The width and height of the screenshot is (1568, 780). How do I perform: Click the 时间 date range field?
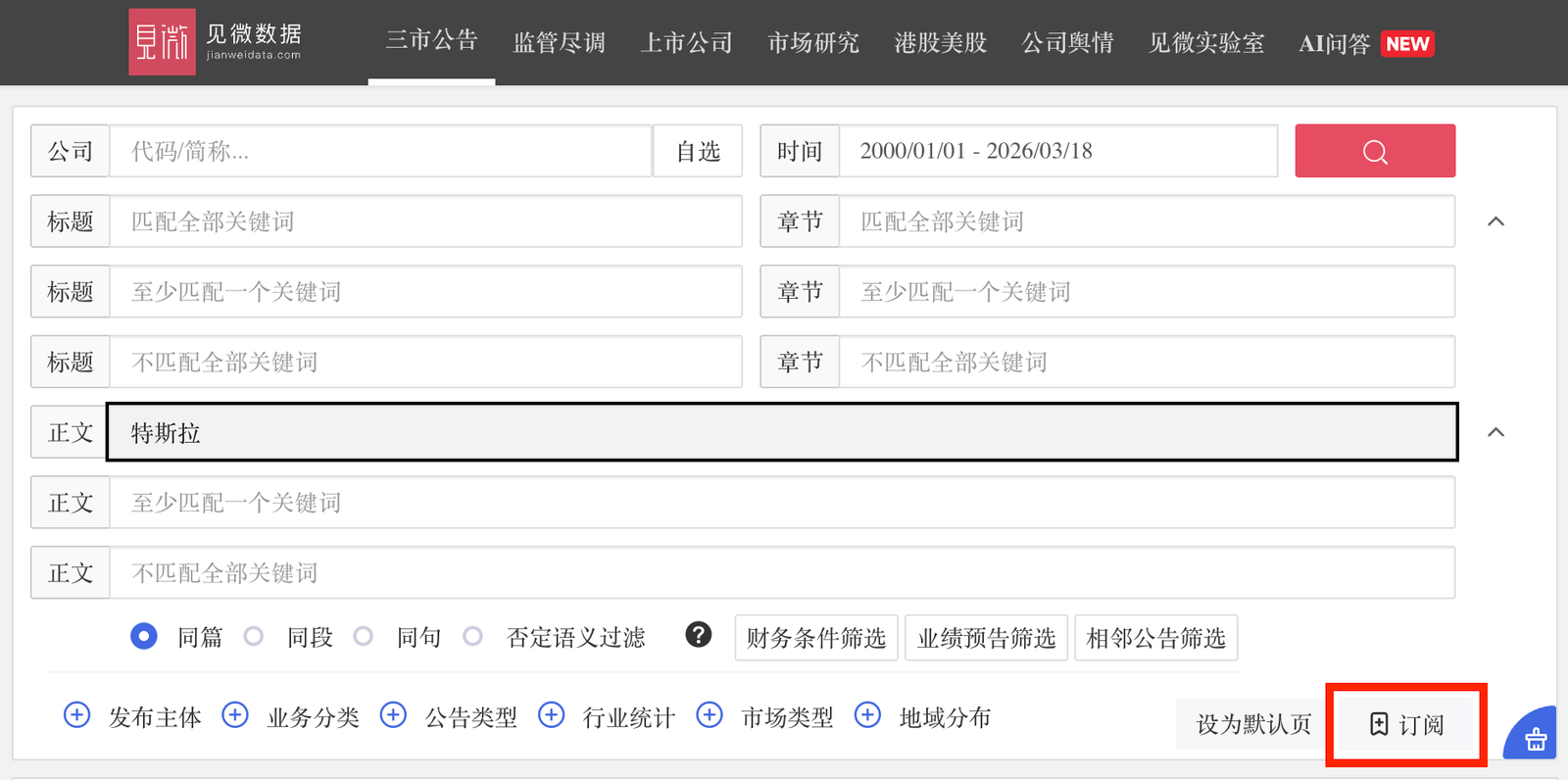[1058, 151]
